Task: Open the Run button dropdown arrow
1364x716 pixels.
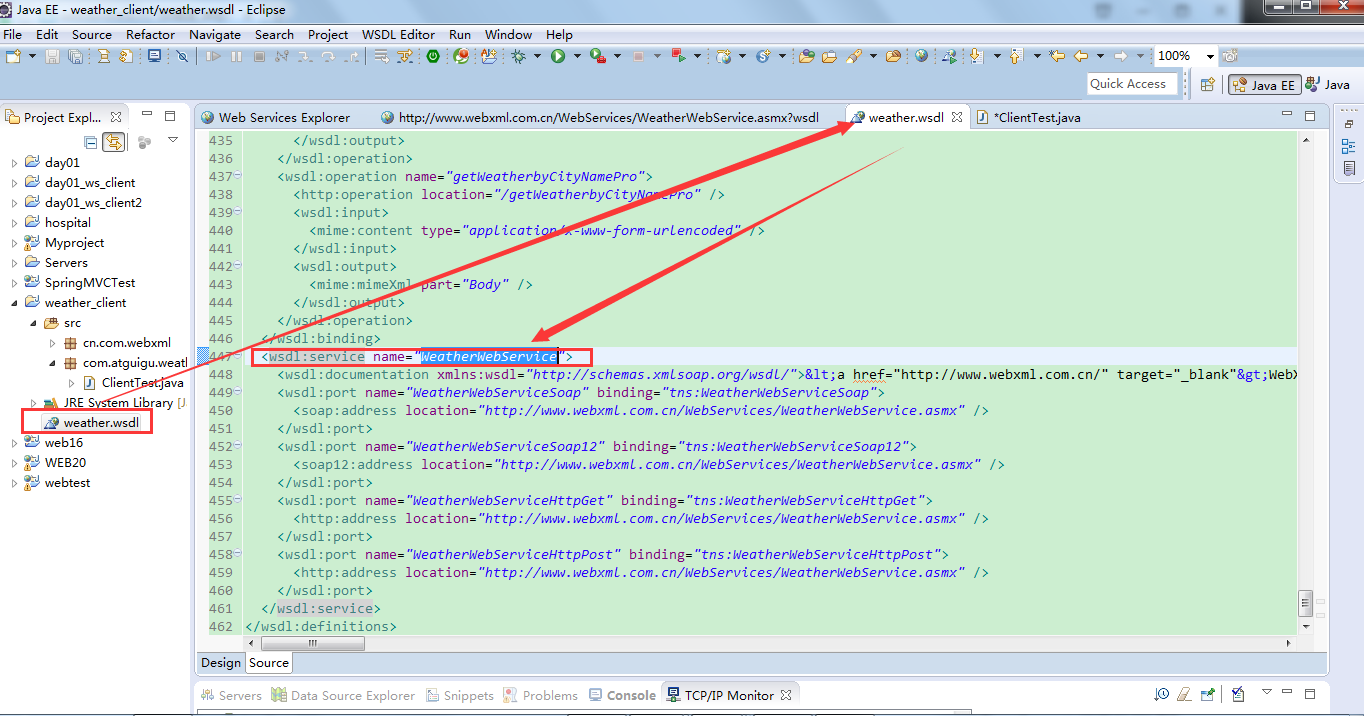Action: tap(576, 57)
